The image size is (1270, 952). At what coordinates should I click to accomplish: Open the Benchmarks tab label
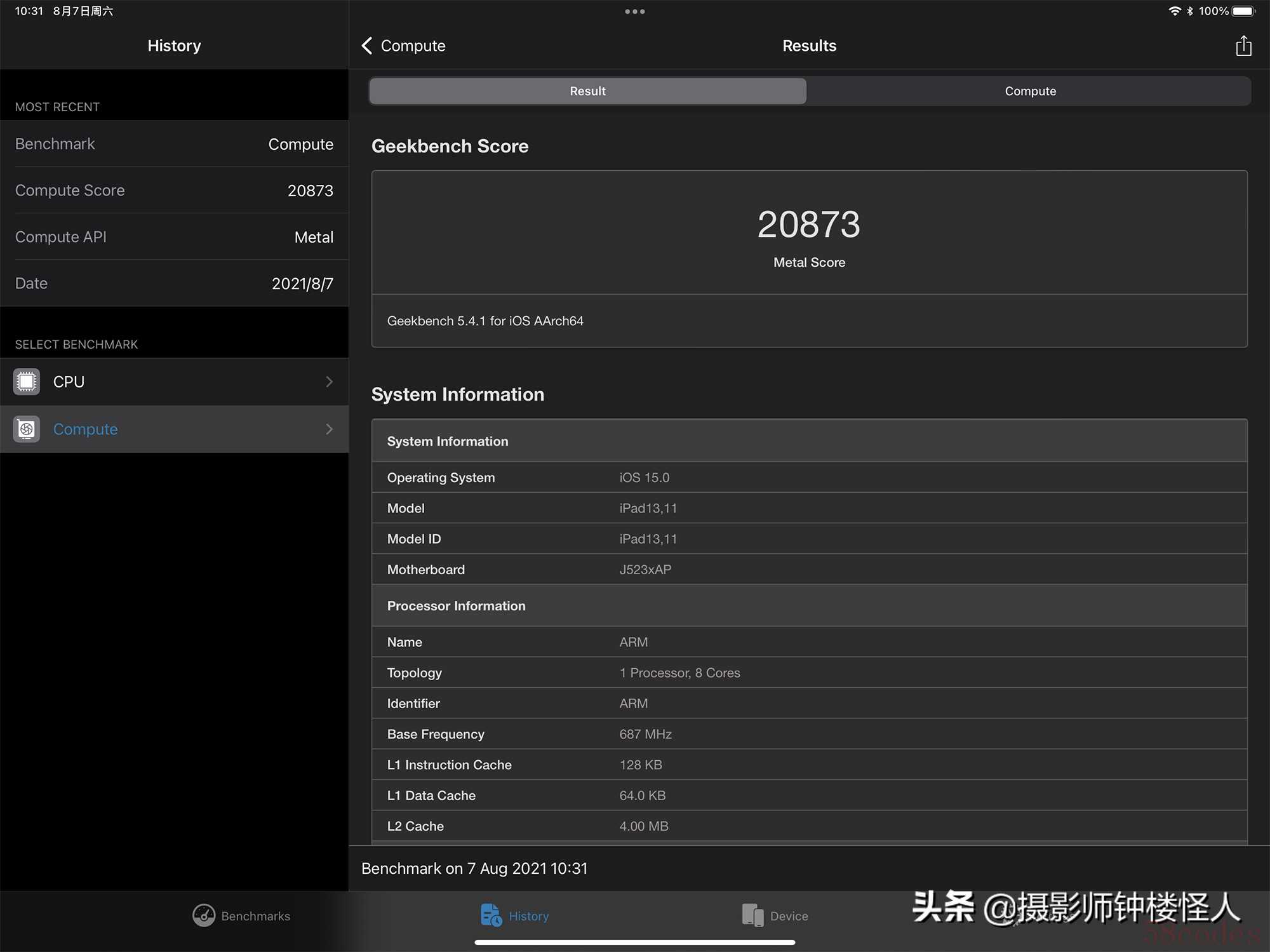[x=255, y=916]
